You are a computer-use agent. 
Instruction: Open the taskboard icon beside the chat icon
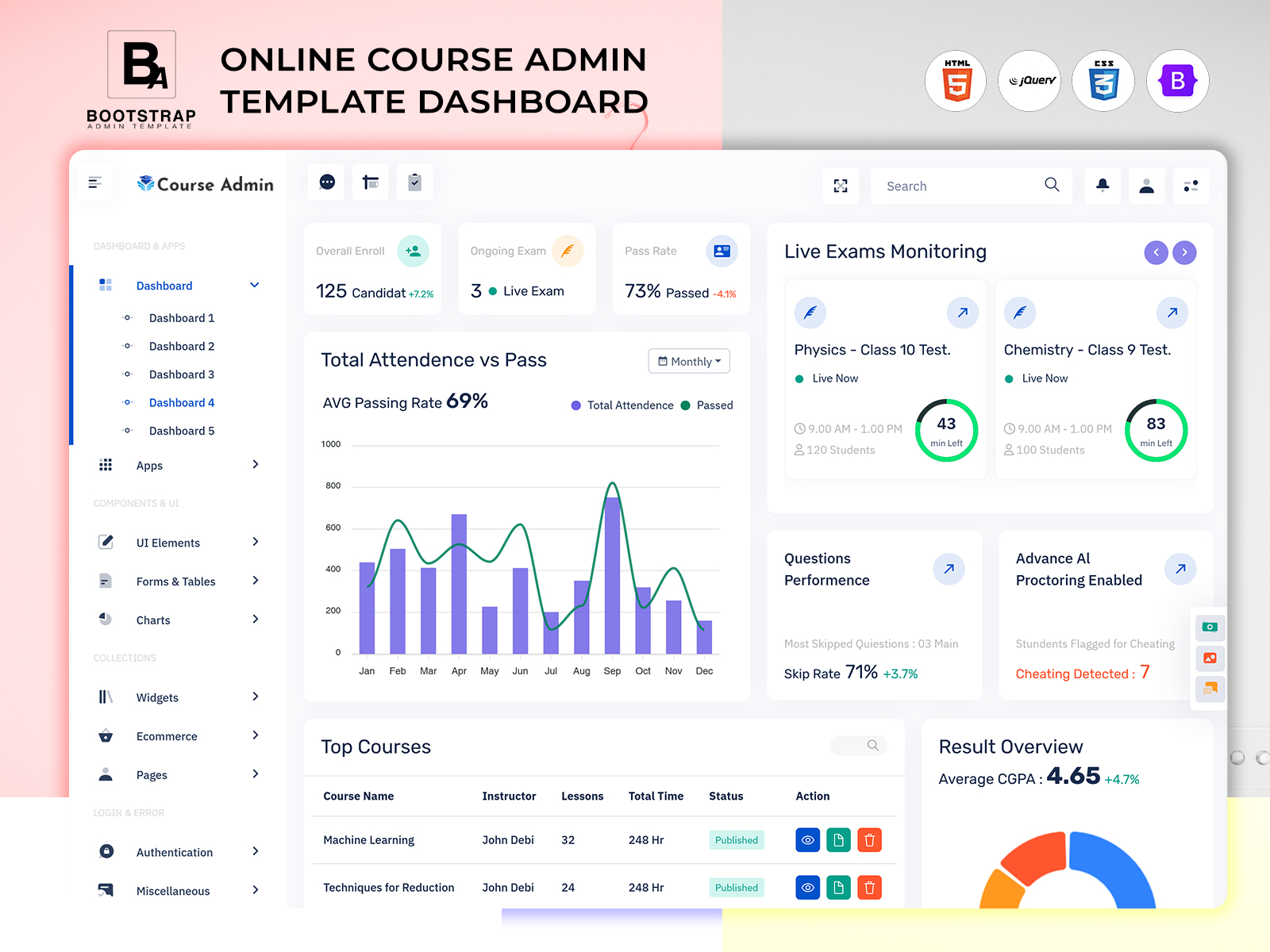tap(371, 182)
